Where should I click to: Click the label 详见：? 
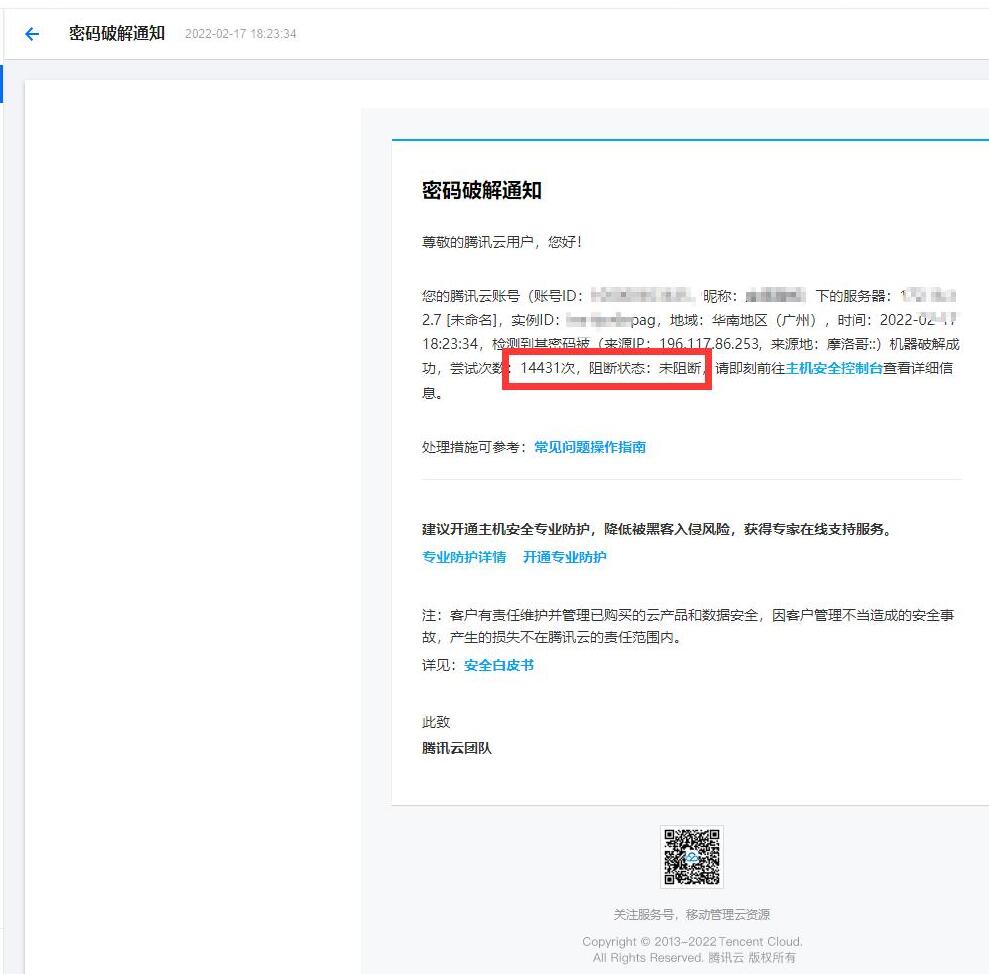pos(439,666)
